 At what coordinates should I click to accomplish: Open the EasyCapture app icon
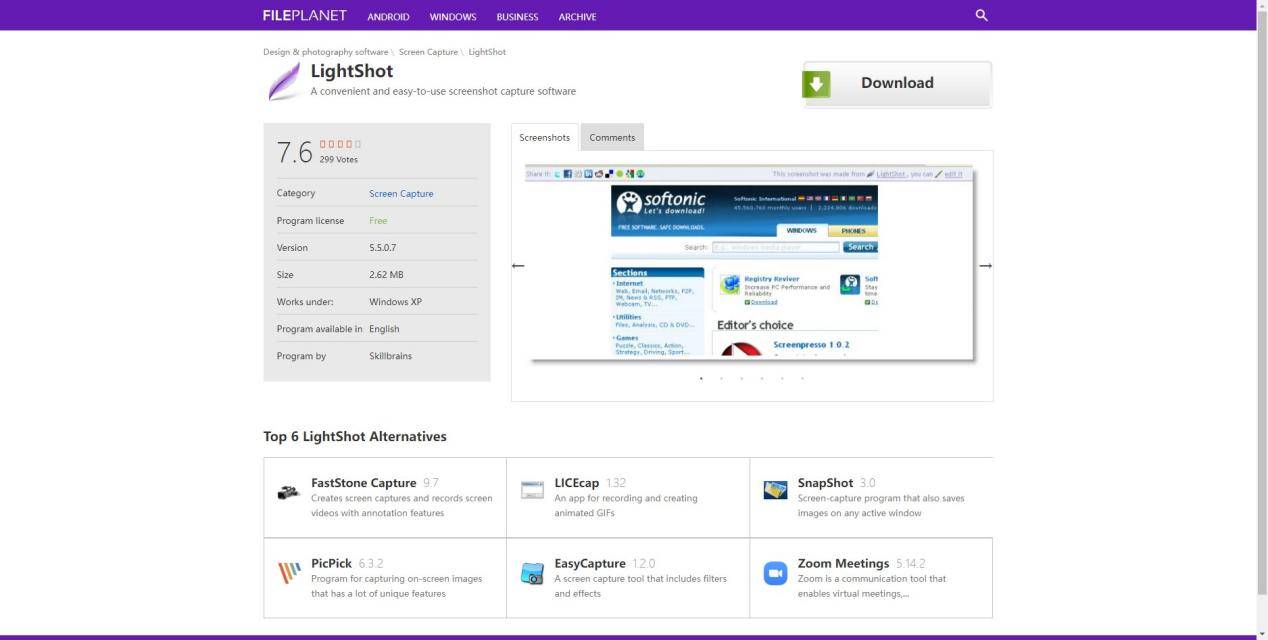532,573
